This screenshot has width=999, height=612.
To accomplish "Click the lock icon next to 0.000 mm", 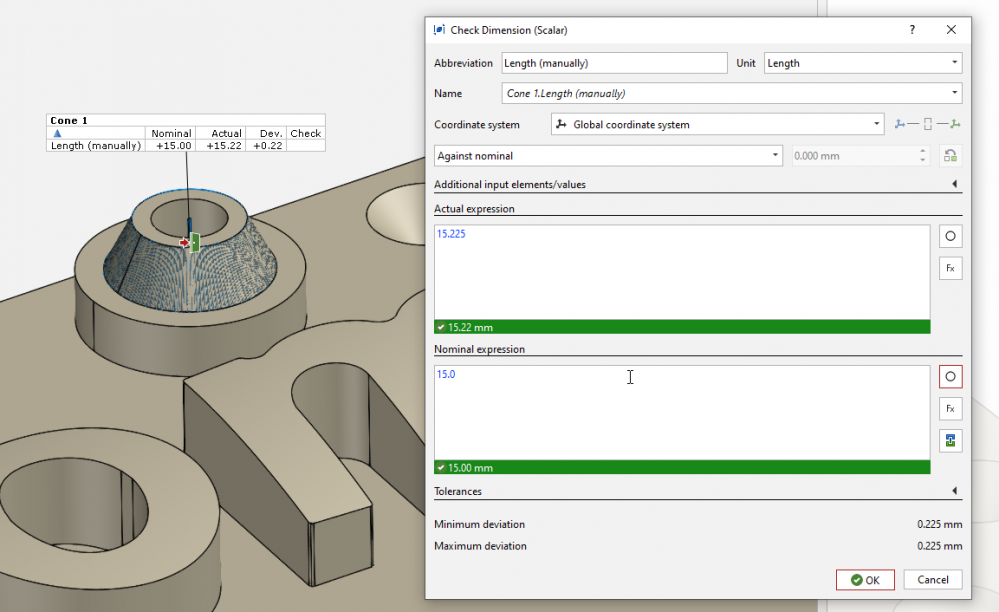I will click(x=950, y=156).
